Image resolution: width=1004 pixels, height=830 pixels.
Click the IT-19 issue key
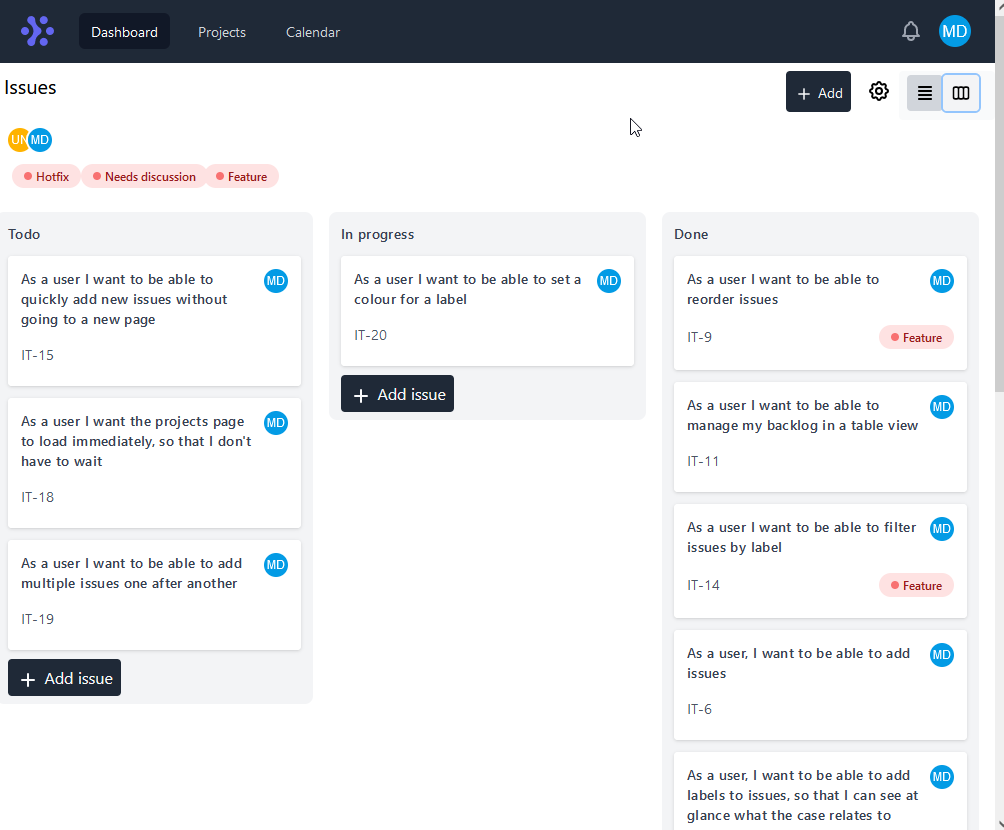point(37,619)
